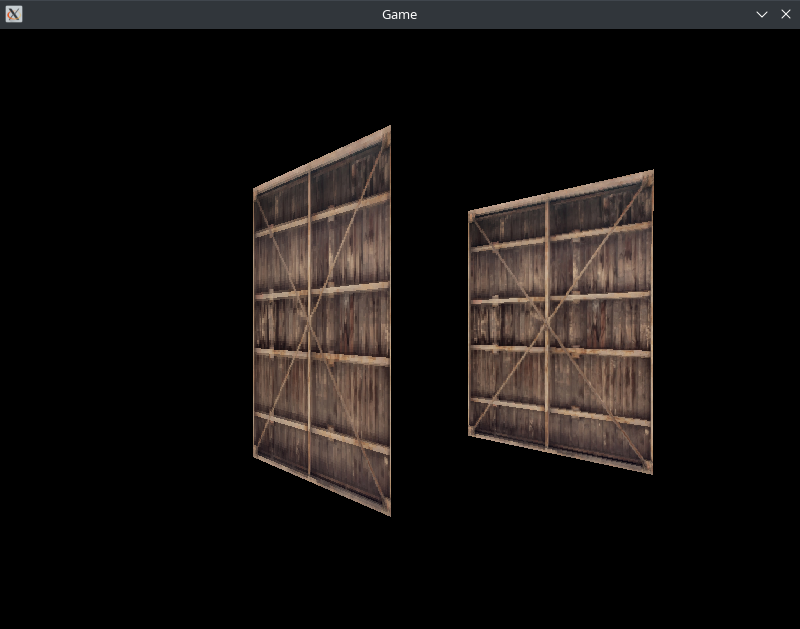800x629 pixels.
Task: Click the bottom-left corner of the right panel
Action: [x=470, y=434]
